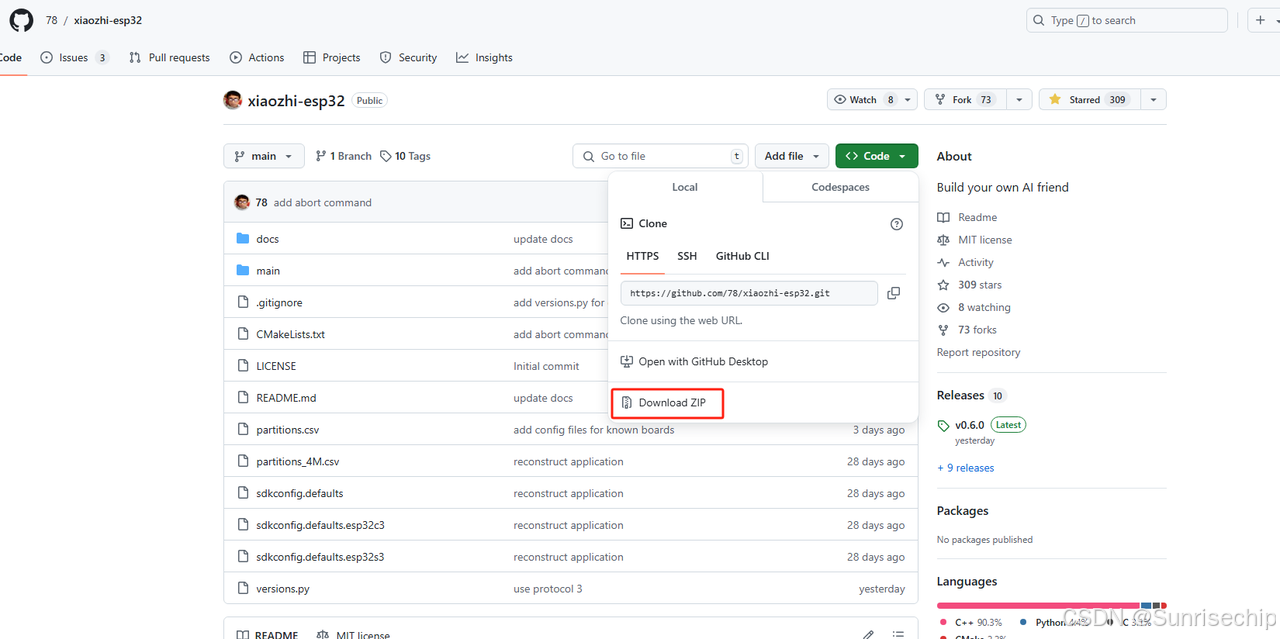The image size is (1280, 639).
Task: Copy the HTTPS clone URL
Action: [894, 293]
